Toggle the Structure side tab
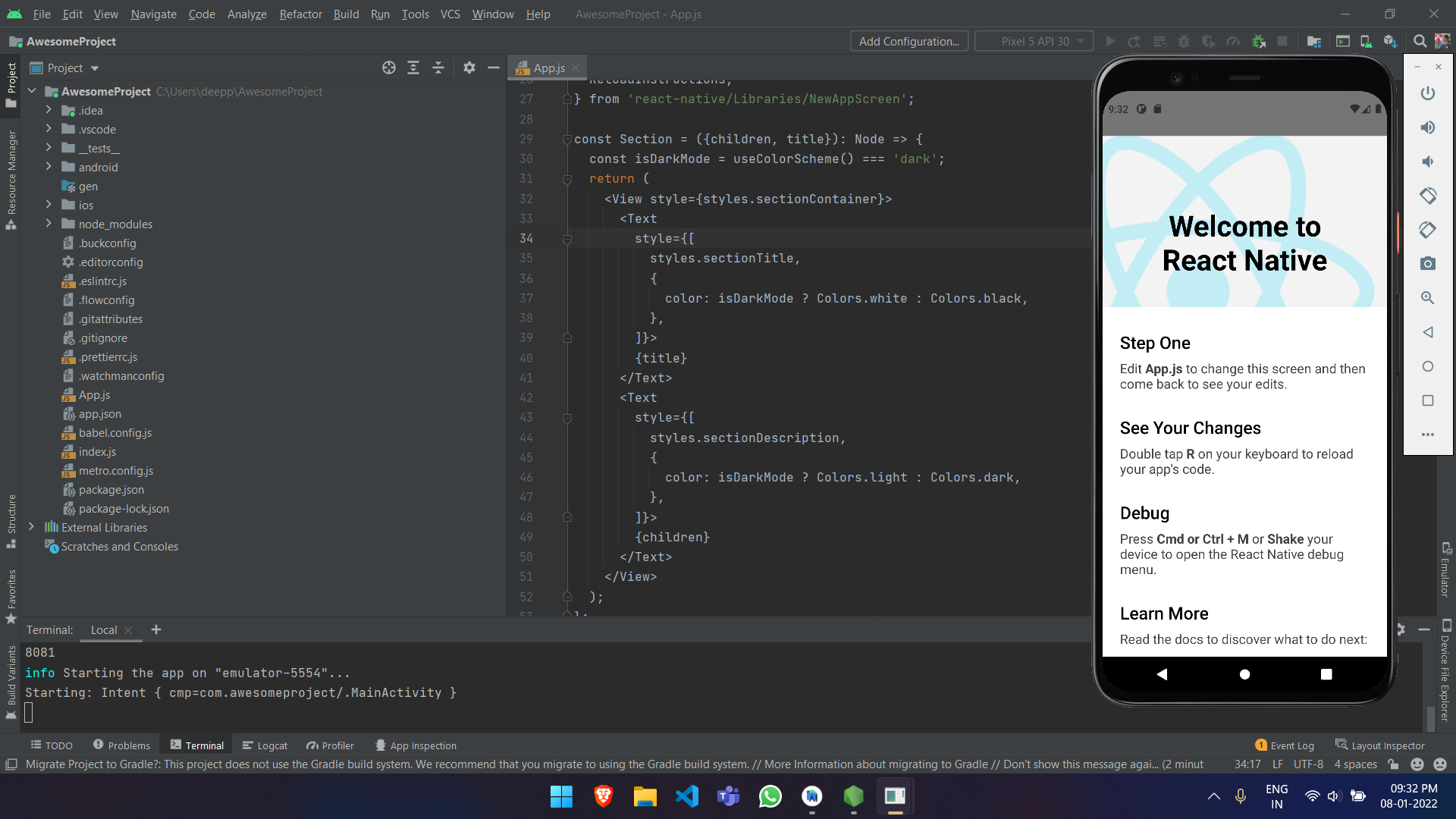 (x=11, y=520)
